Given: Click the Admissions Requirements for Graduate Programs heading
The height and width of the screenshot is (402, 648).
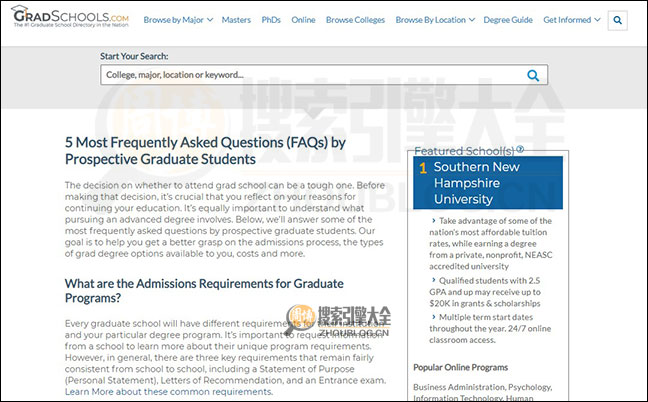Looking at the screenshot, I should tap(204, 291).
